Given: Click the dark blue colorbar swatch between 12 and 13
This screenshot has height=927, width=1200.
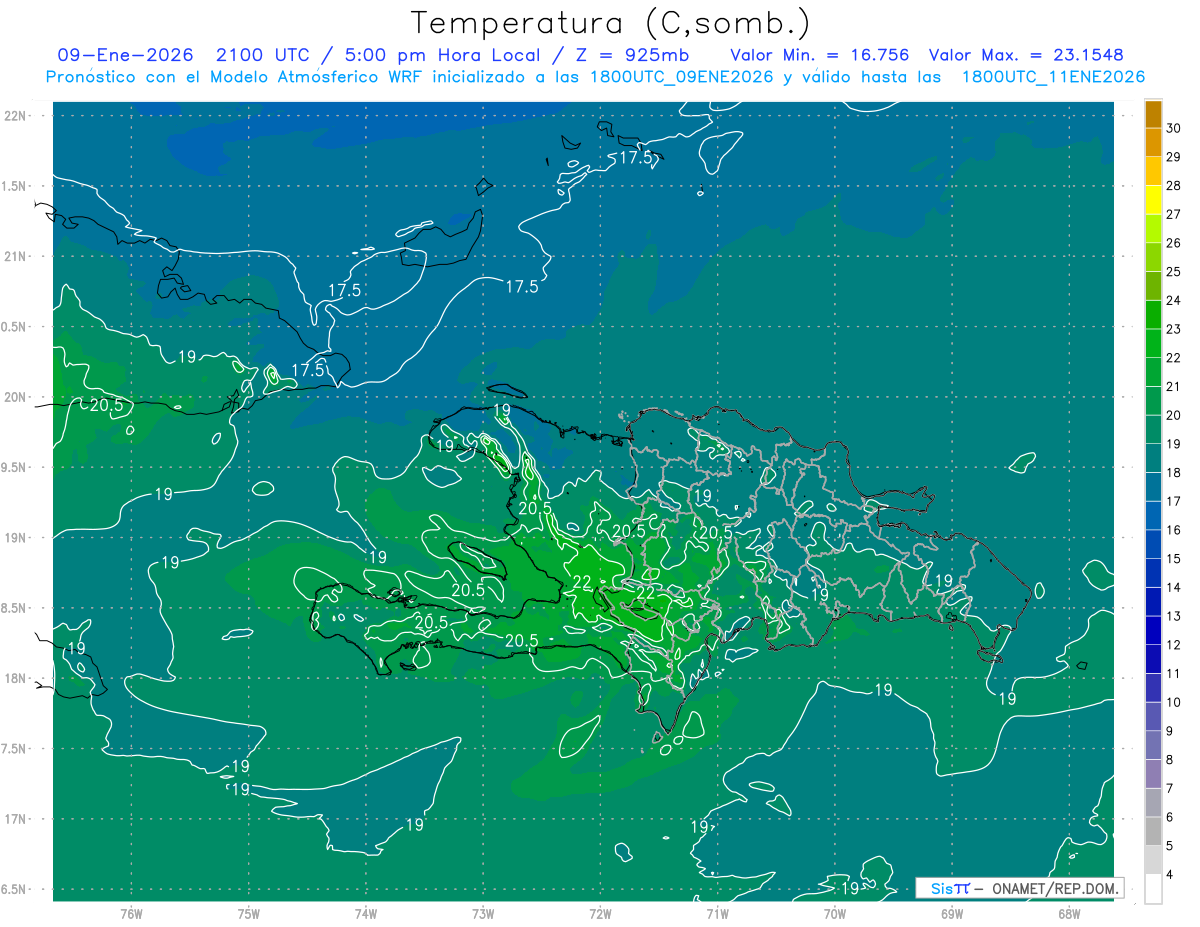Looking at the screenshot, I should pos(1153,631).
